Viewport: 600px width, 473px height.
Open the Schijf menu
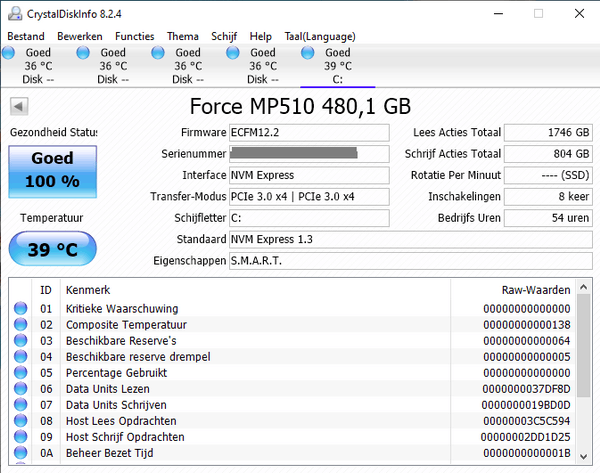225,36
